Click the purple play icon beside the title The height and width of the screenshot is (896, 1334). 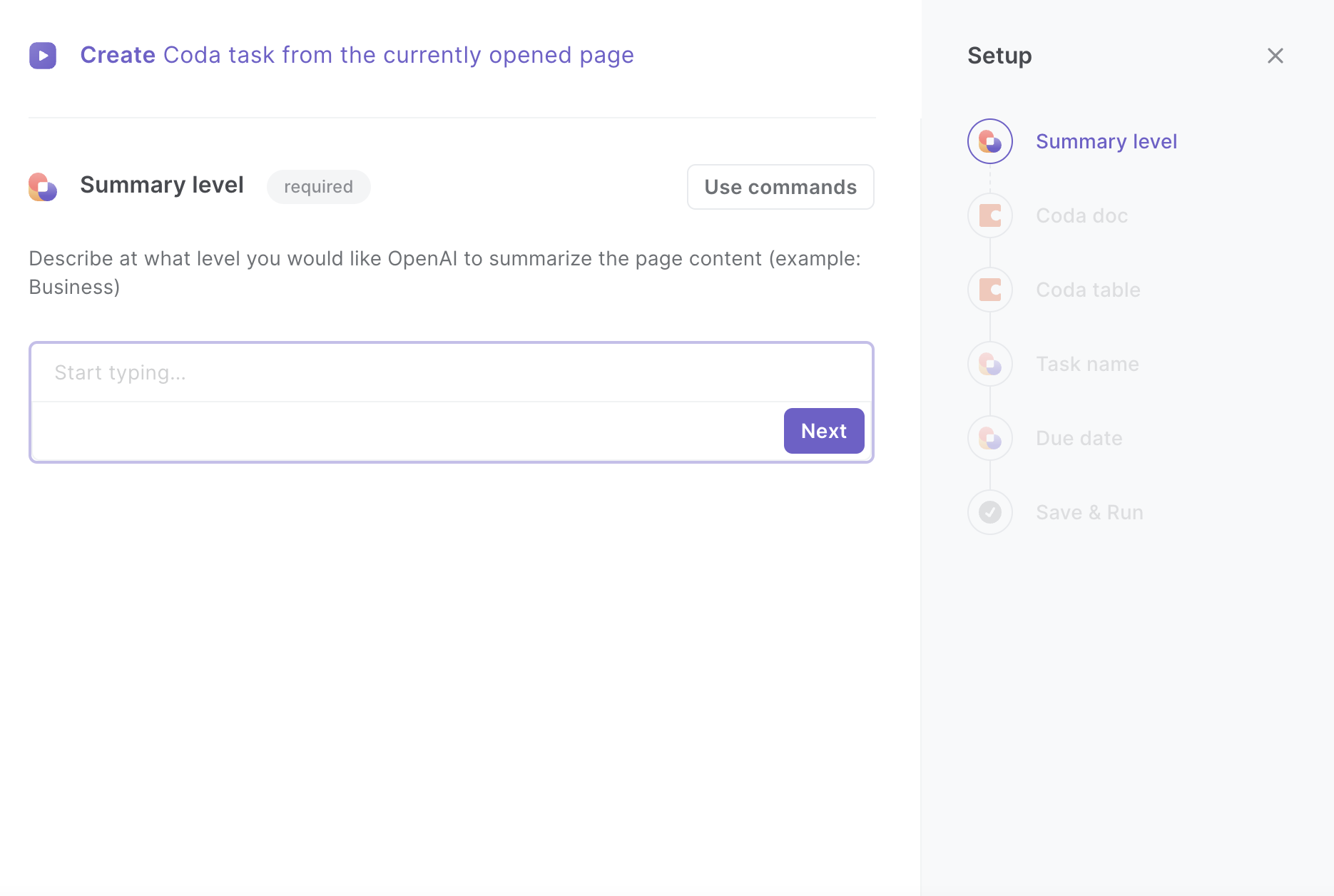[43, 56]
